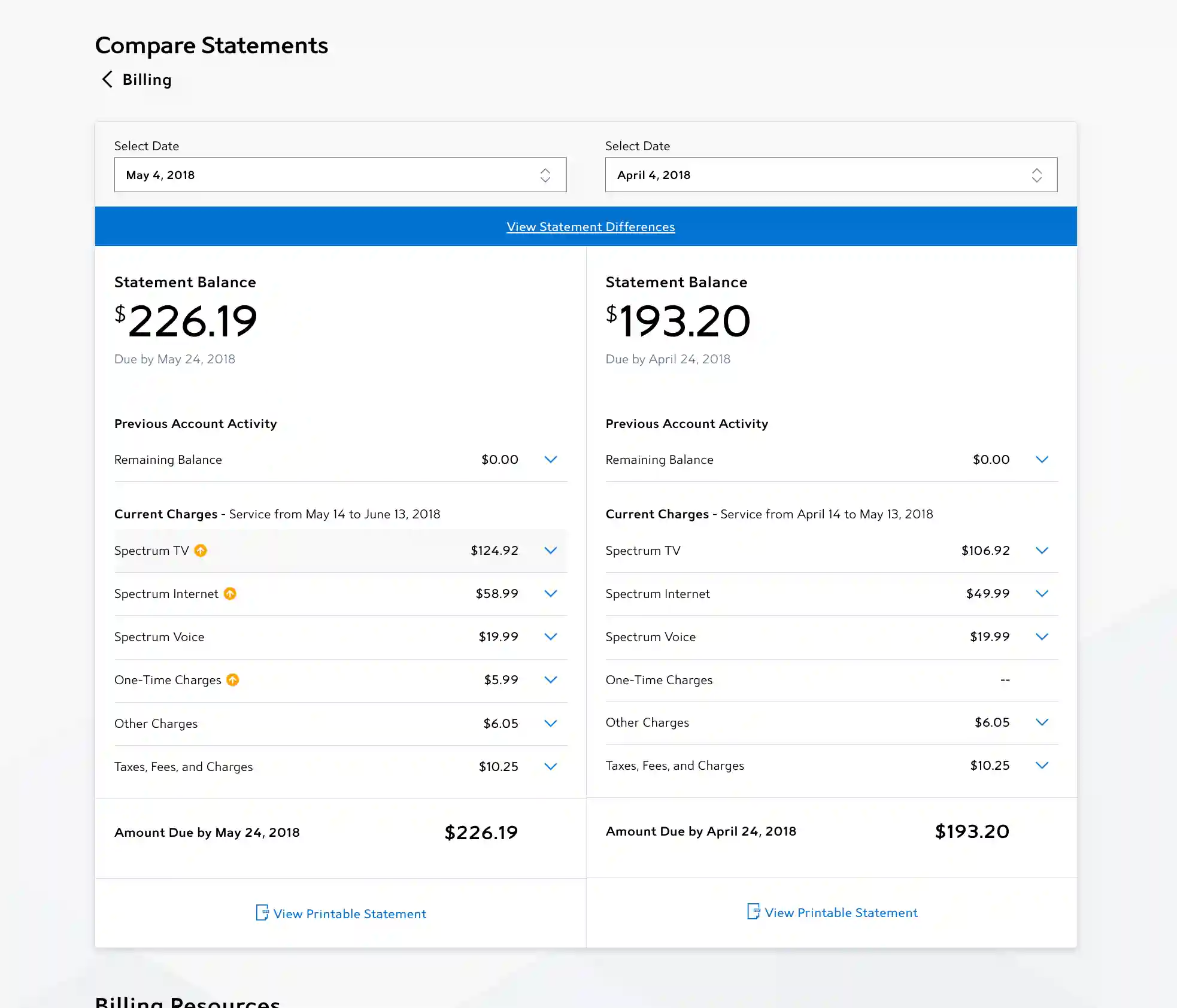1177x1008 pixels.
Task: Click Current Charges May 14 to June 13 heading
Action: click(x=277, y=514)
